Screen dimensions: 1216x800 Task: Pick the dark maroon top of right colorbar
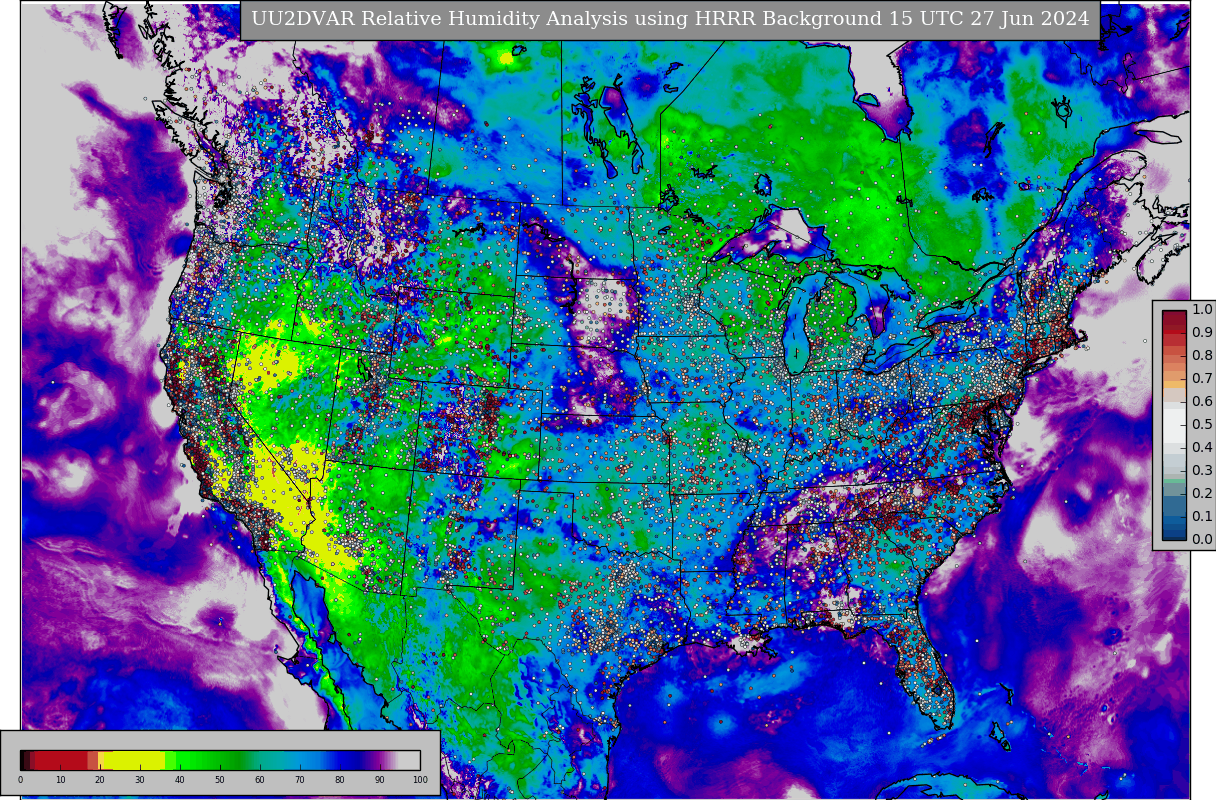(1174, 316)
